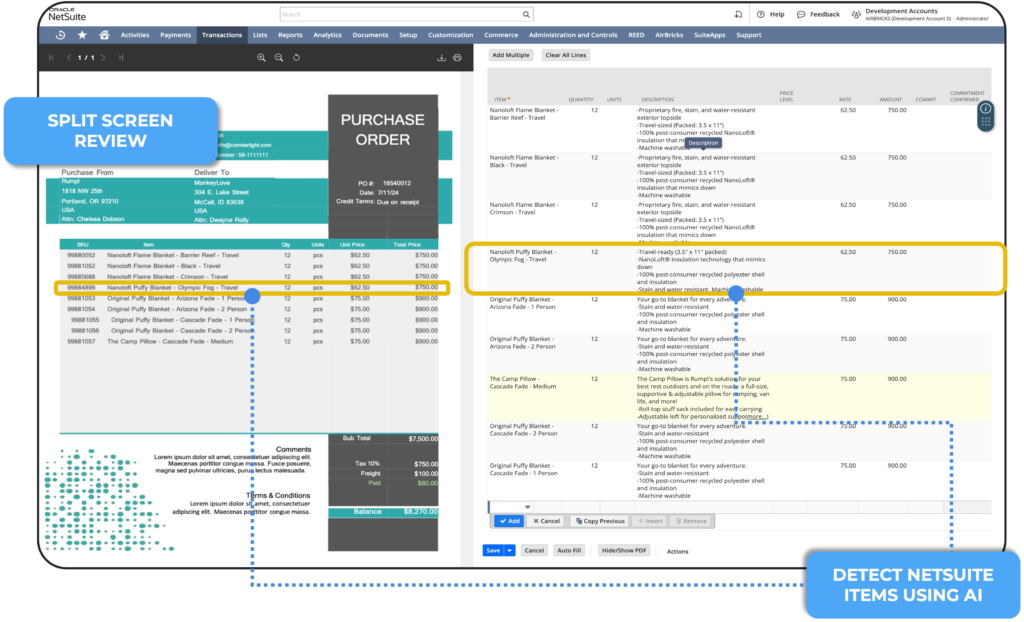Jump to first page of PDF
Image resolution: width=1024 pixels, height=622 pixels.
tap(52, 57)
